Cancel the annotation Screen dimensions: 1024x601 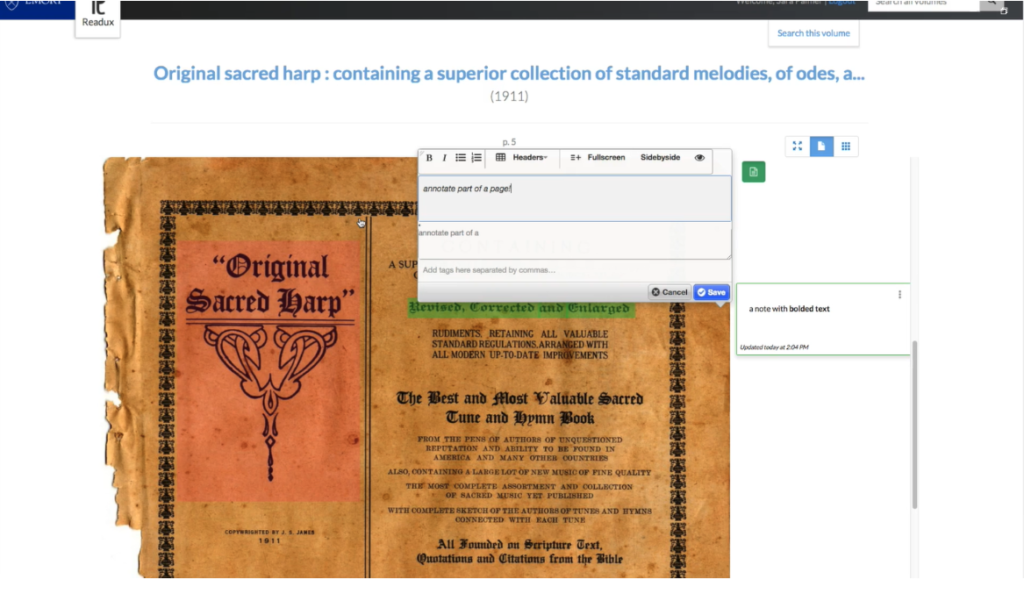(669, 292)
